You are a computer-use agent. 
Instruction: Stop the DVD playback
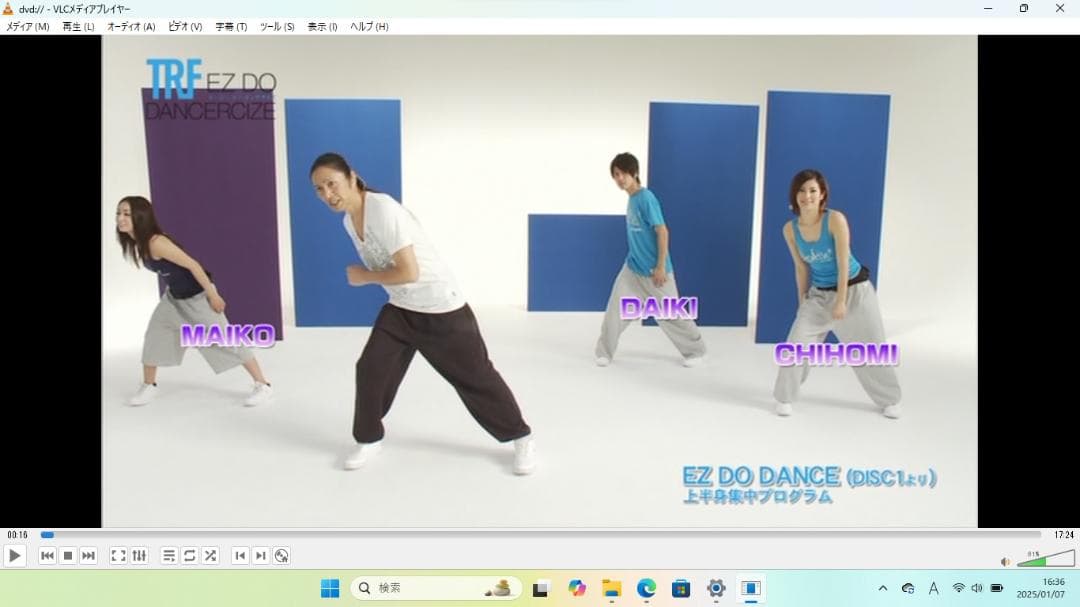(x=68, y=556)
